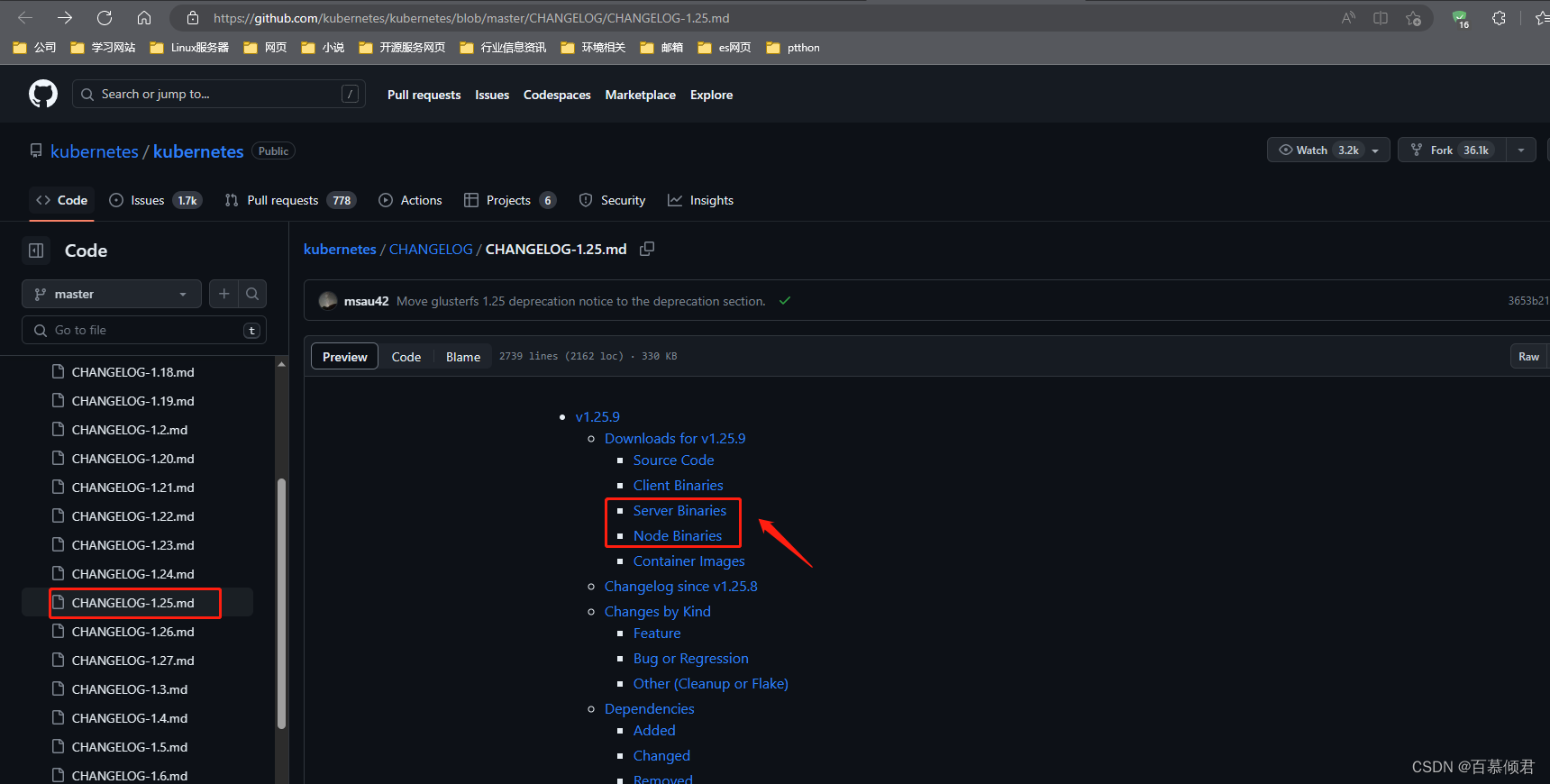The image size is (1550, 784).
Task: Click the Raw button
Action: (1528, 357)
